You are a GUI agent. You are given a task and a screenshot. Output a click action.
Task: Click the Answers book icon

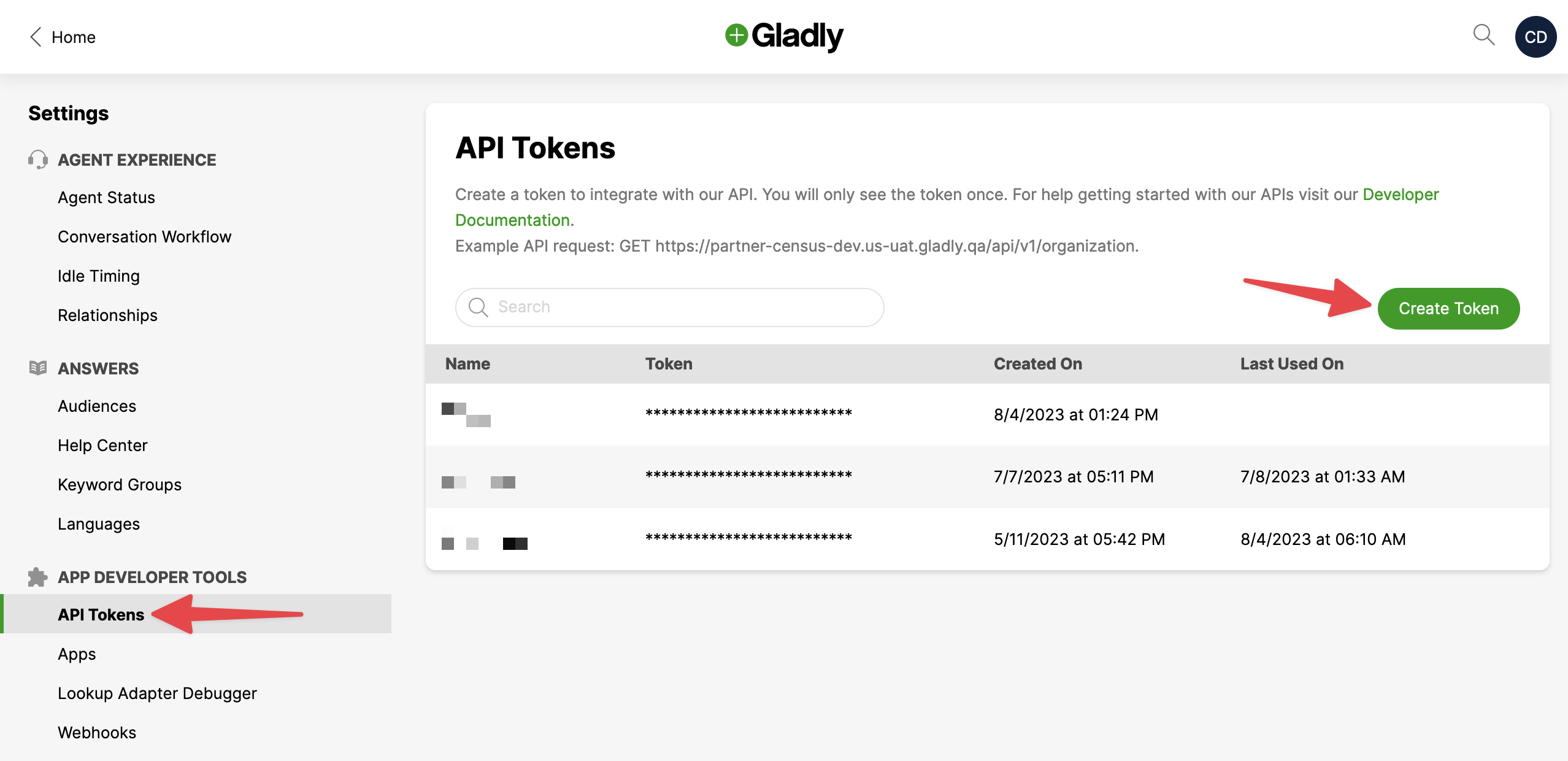38,368
